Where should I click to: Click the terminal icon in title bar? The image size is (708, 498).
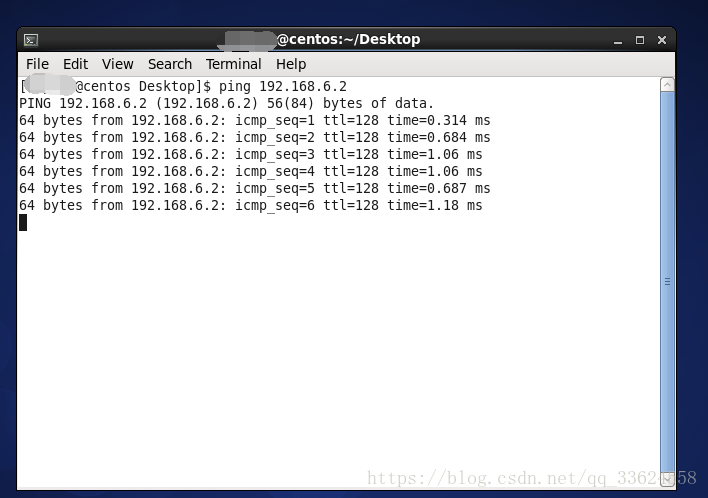pos(31,40)
